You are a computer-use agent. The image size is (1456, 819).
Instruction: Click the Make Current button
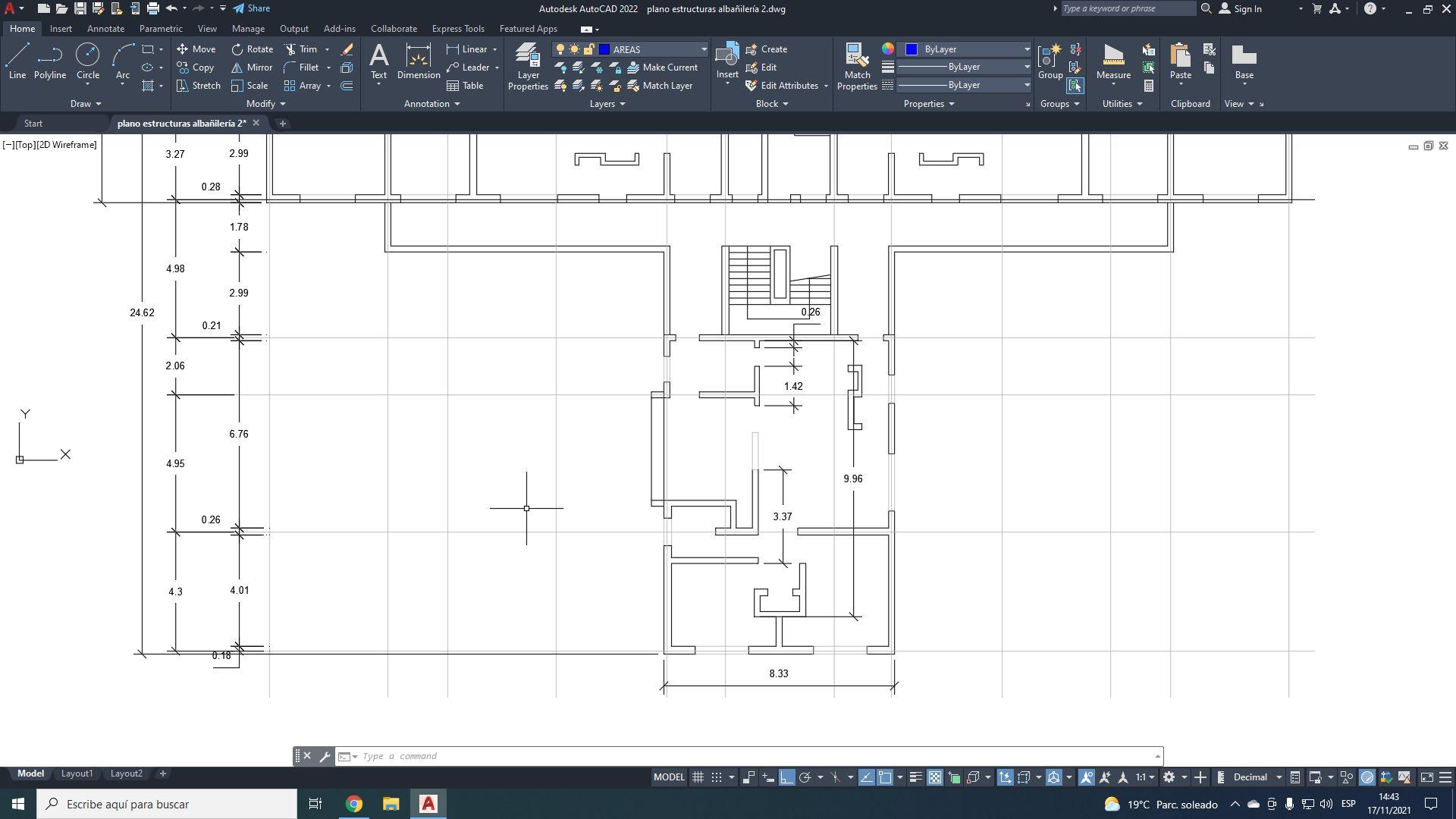click(662, 67)
